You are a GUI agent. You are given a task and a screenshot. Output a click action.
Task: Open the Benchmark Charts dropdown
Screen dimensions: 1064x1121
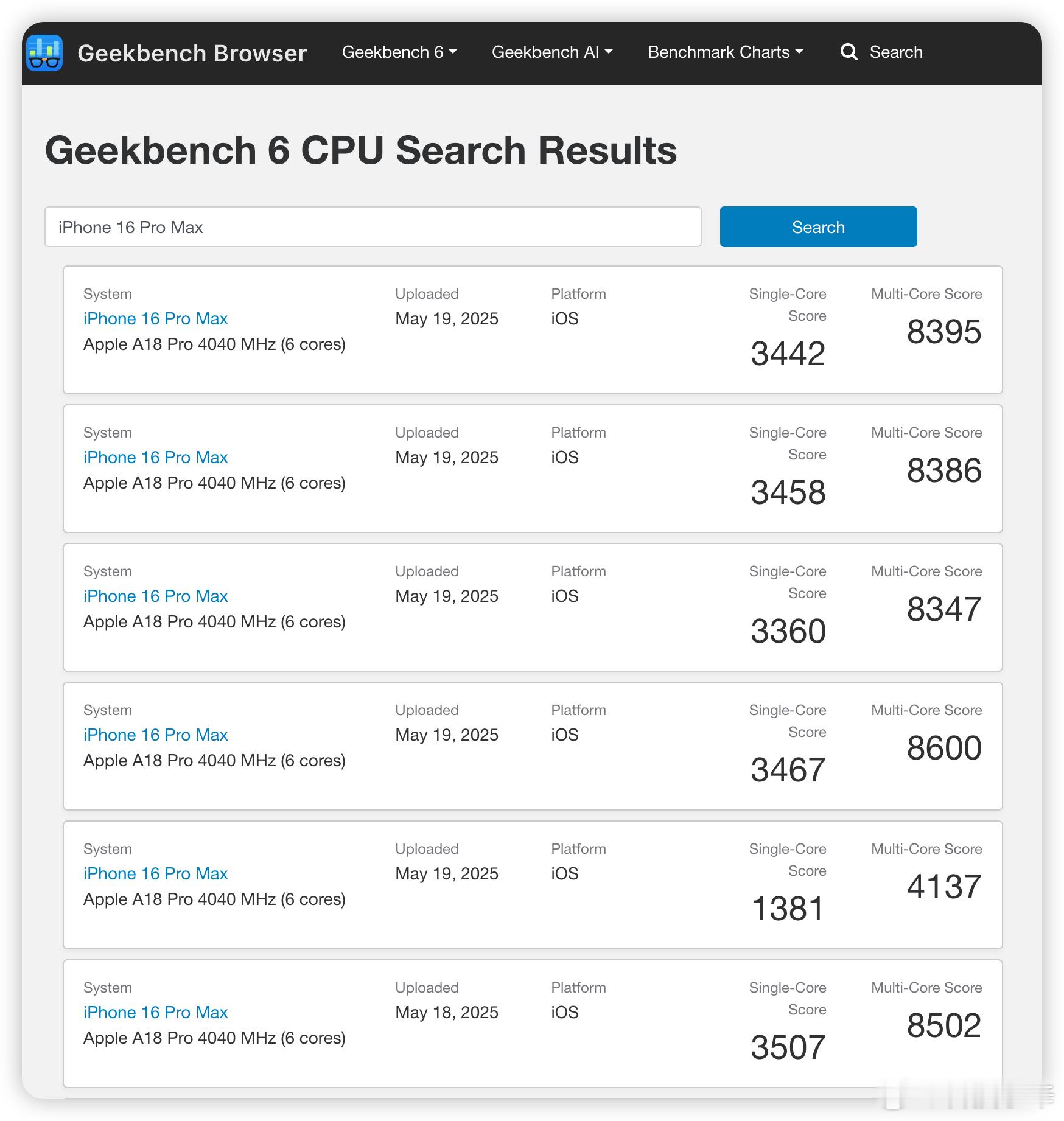(x=726, y=52)
